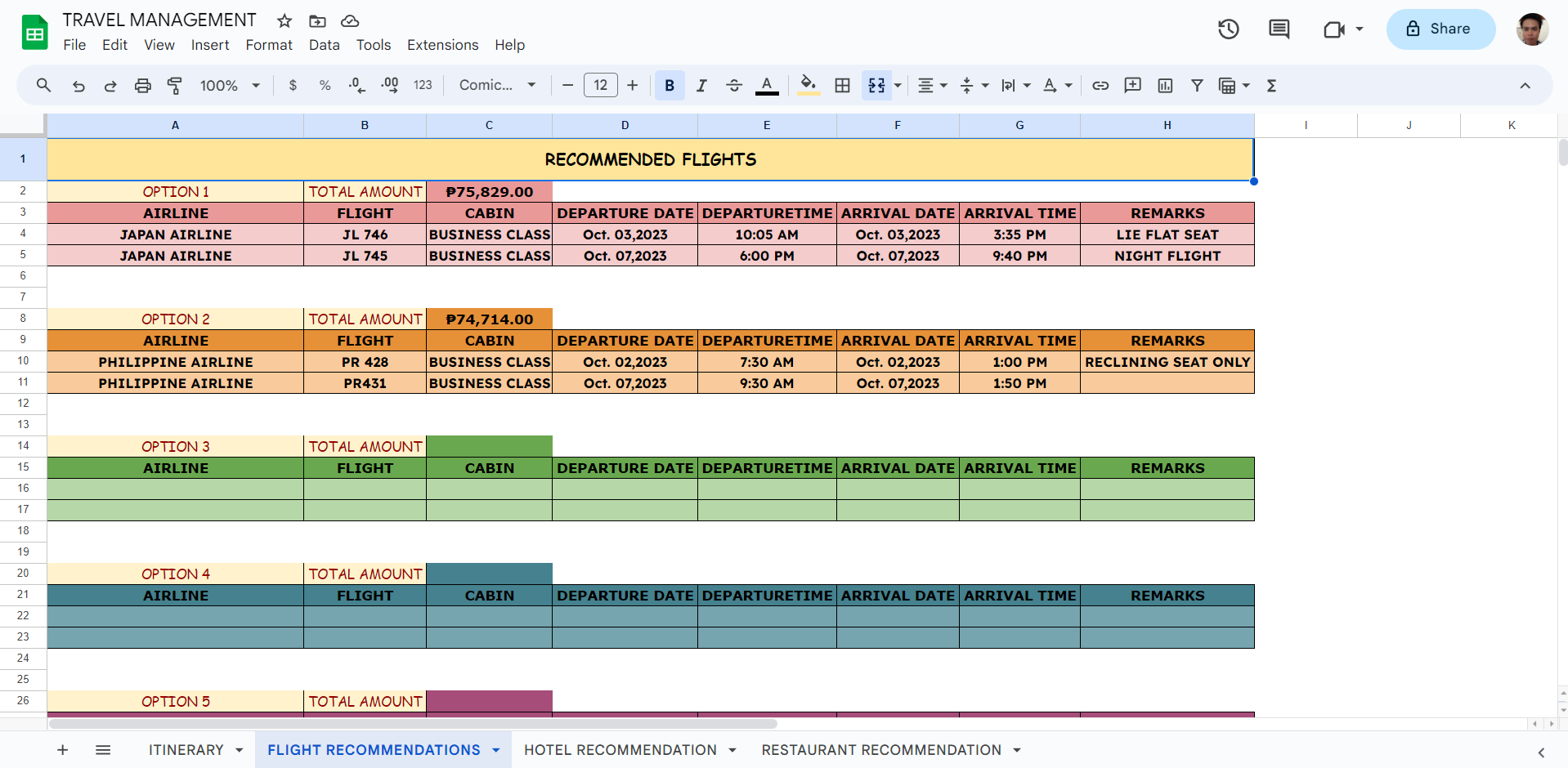Open Functions sigma icon
The width and height of the screenshot is (1568, 768).
point(1271,85)
